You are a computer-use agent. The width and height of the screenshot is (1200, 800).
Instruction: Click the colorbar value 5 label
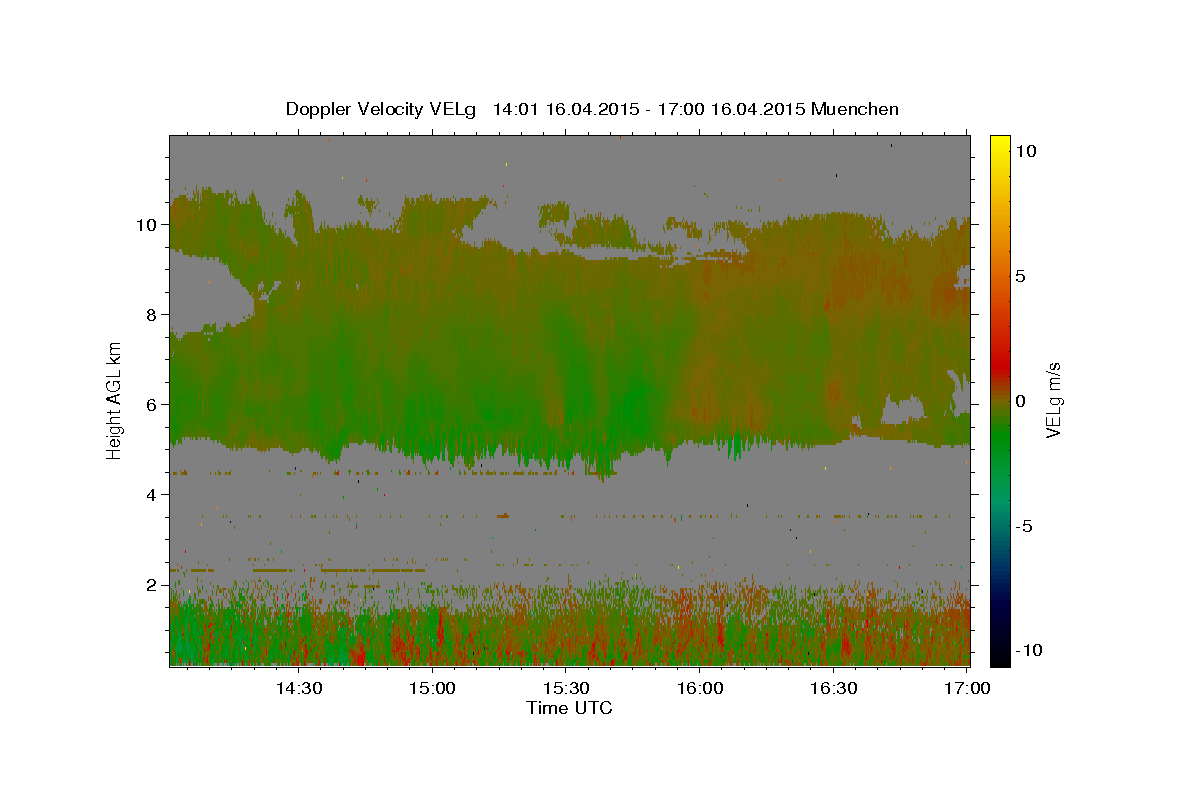[1019, 276]
